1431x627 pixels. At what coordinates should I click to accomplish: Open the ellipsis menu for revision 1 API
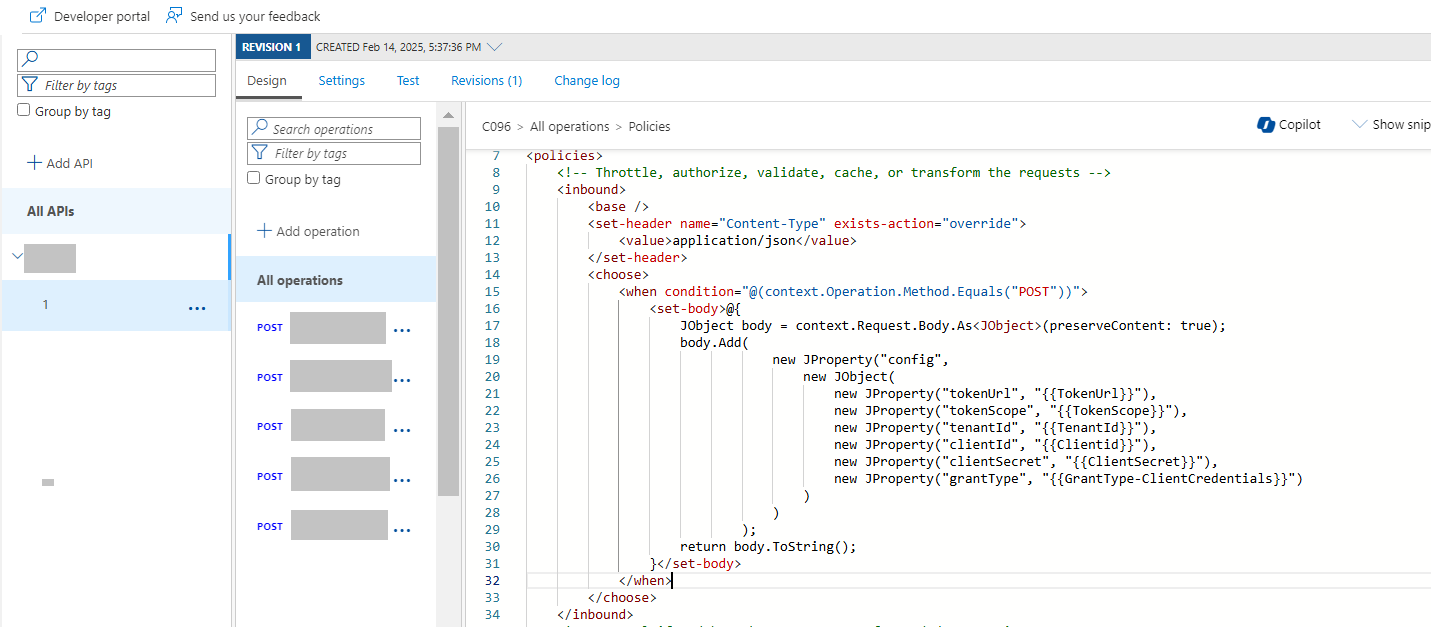197,308
